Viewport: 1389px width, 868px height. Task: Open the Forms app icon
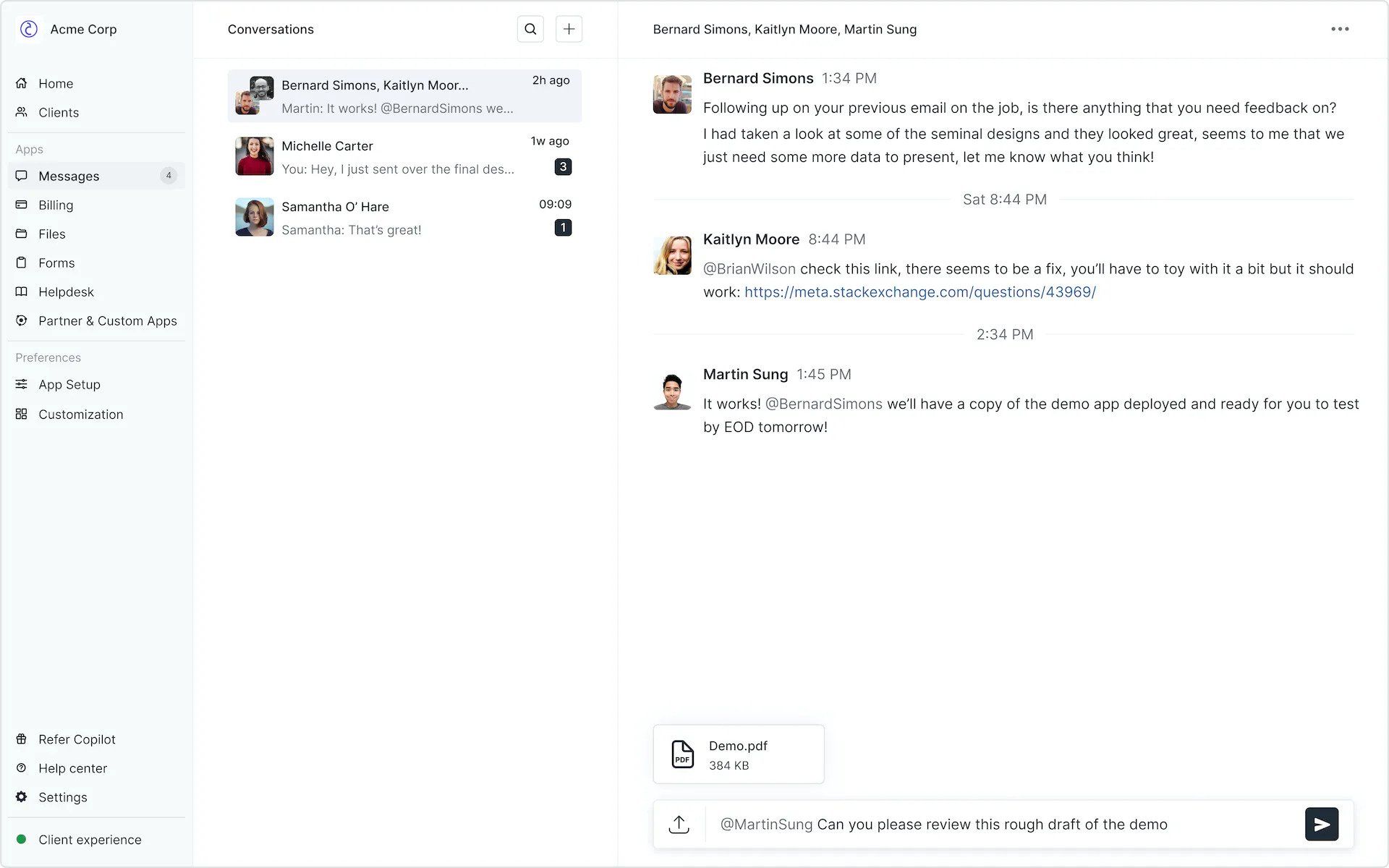click(22, 263)
